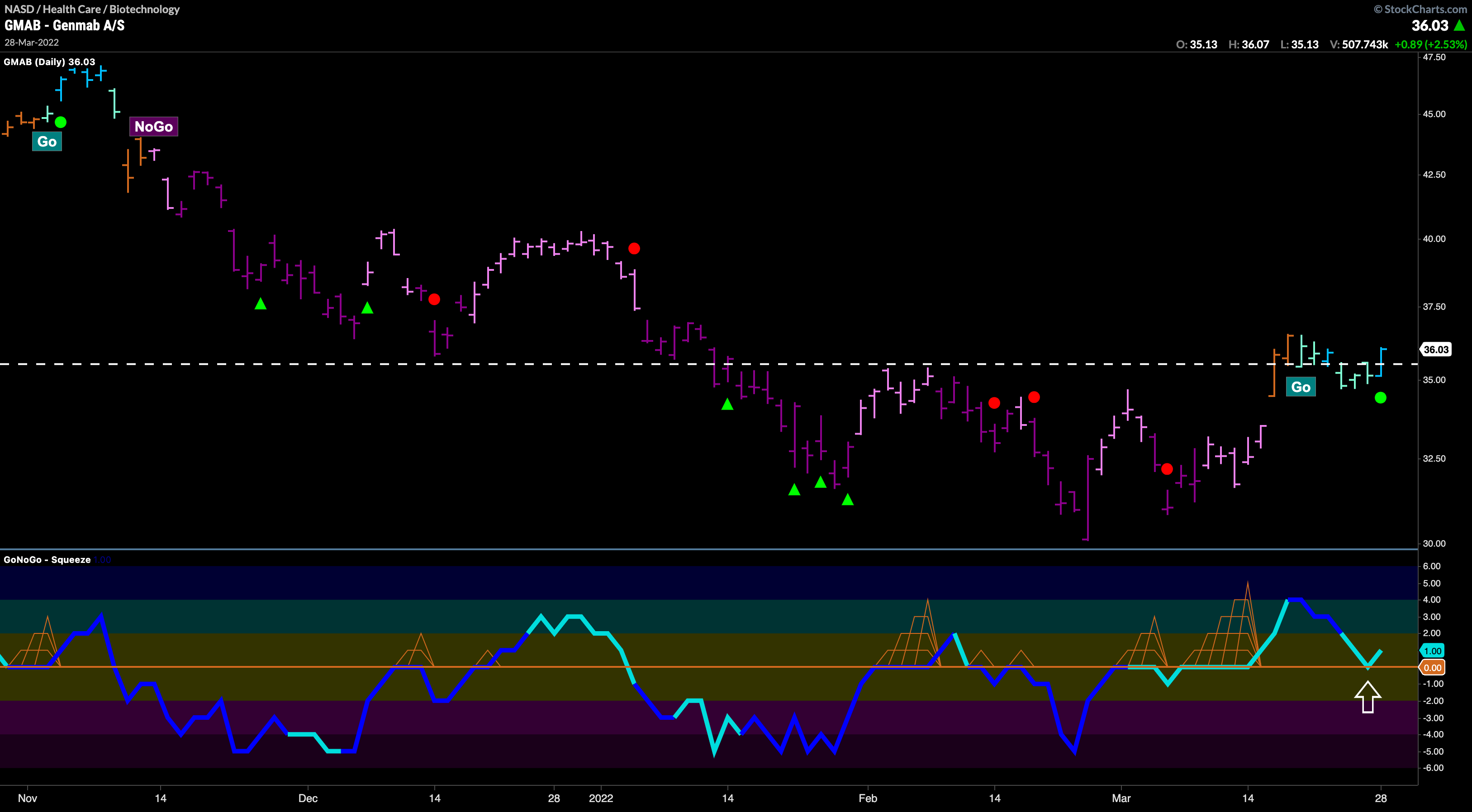Click the red circle marker above February 14
Image resolution: width=1472 pixels, height=812 pixels.
tap(994, 403)
